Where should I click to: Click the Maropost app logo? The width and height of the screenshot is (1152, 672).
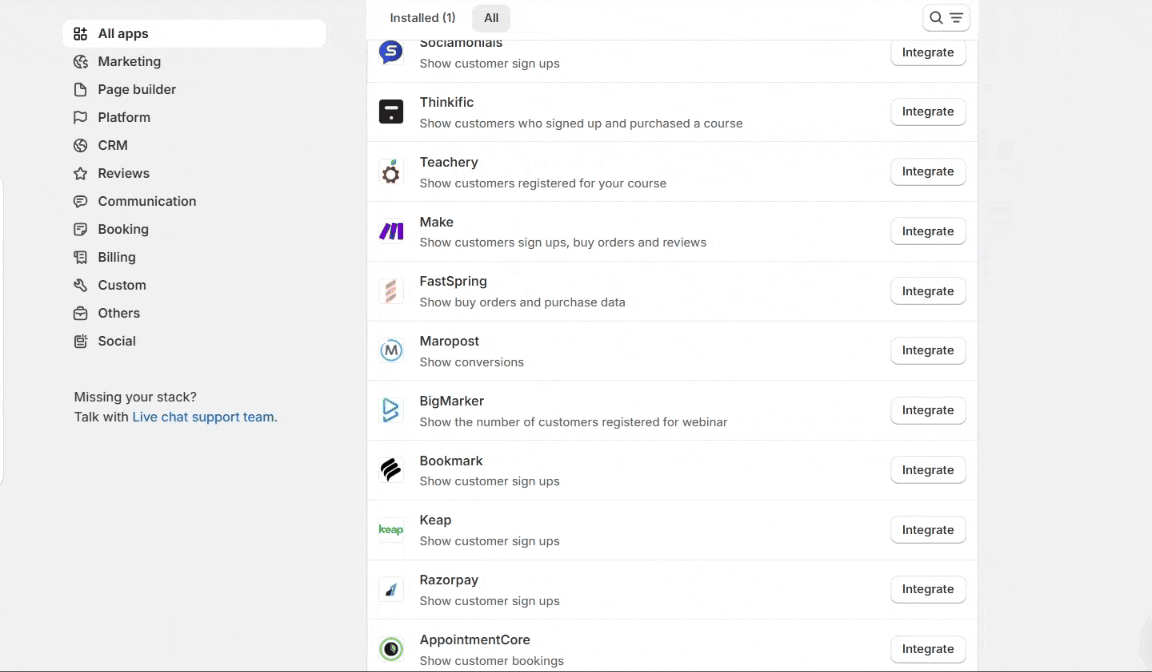391,350
